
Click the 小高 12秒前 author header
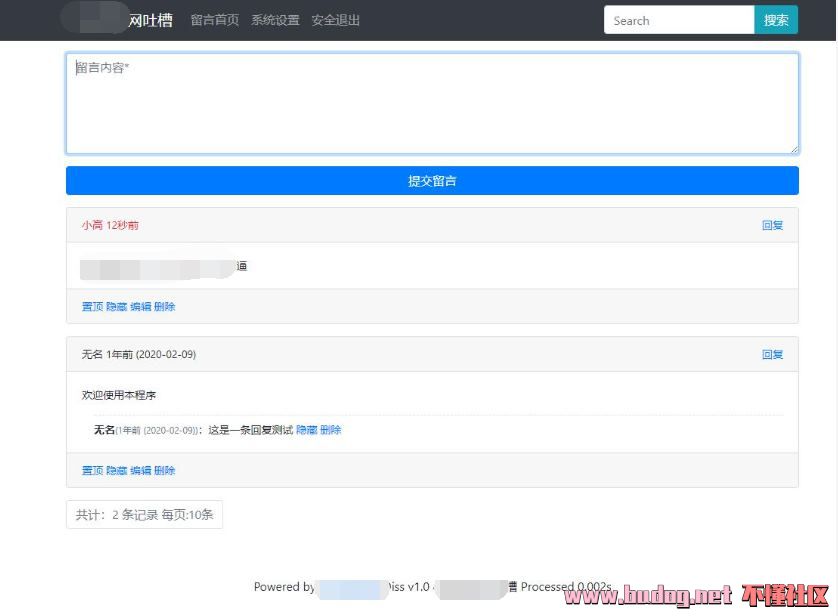tap(110, 225)
